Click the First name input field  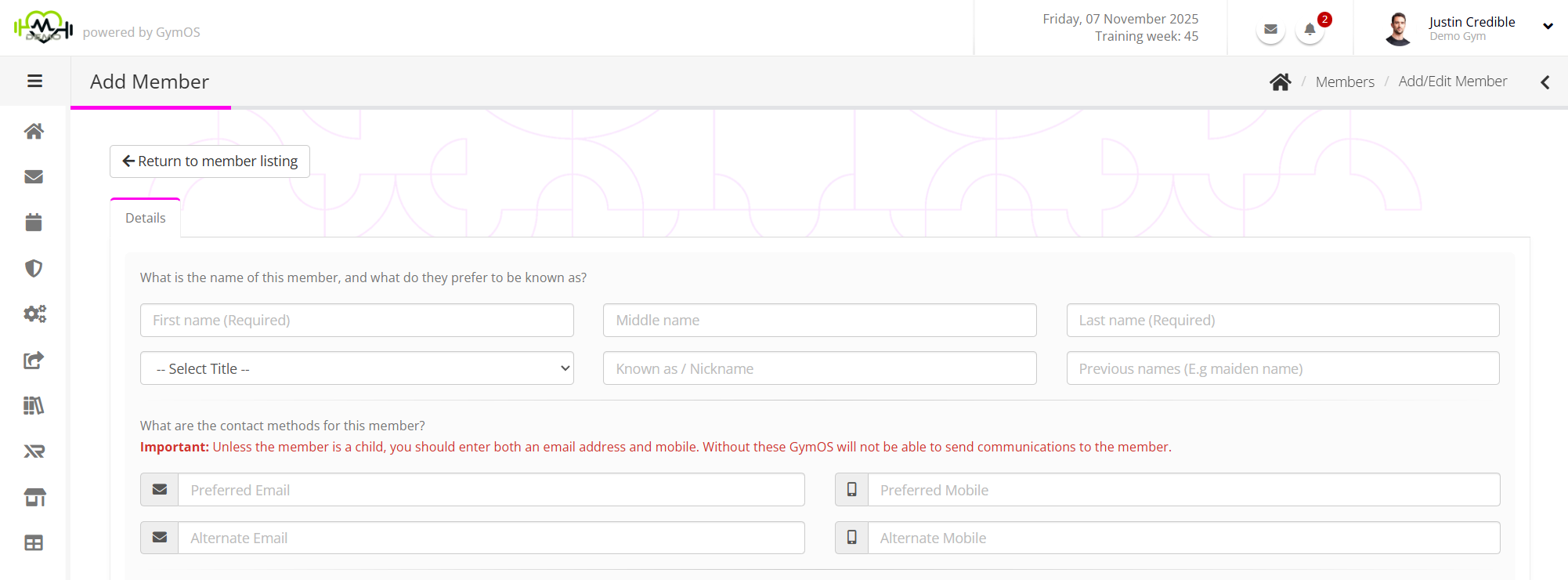coord(356,321)
